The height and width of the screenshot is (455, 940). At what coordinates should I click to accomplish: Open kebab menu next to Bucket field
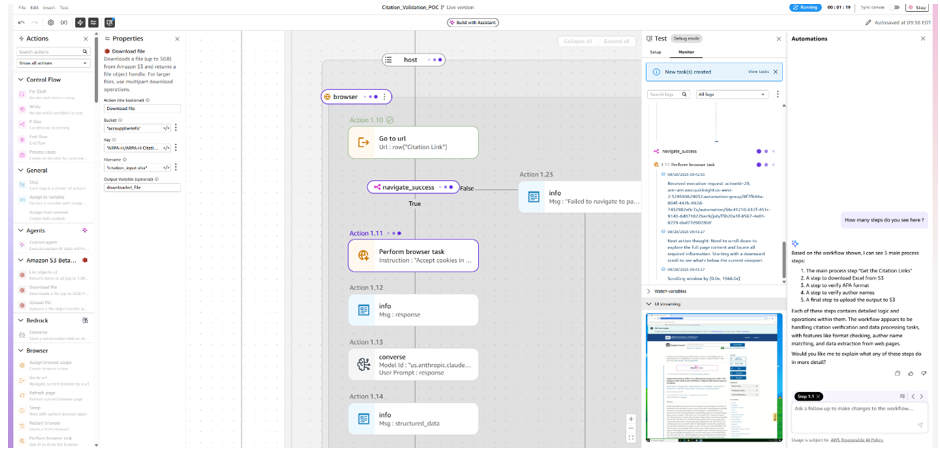(x=176, y=128)
